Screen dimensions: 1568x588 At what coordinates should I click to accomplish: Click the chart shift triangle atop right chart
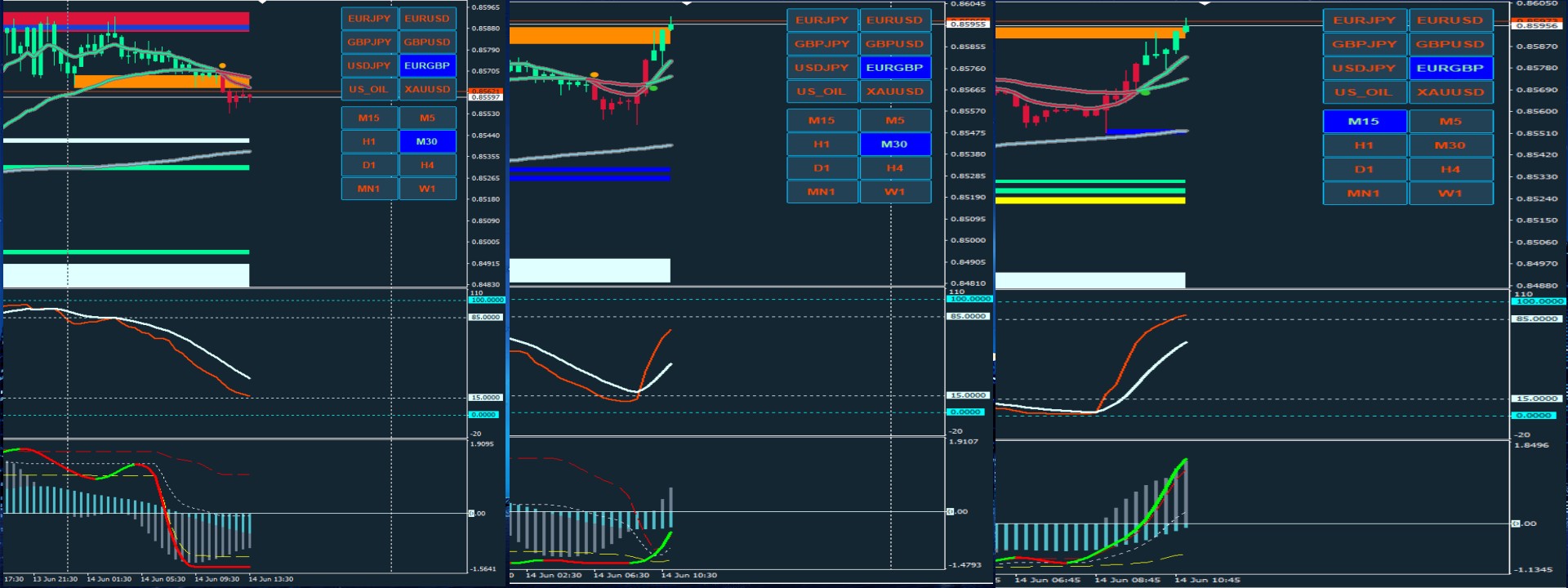(x=1204, y=2)
